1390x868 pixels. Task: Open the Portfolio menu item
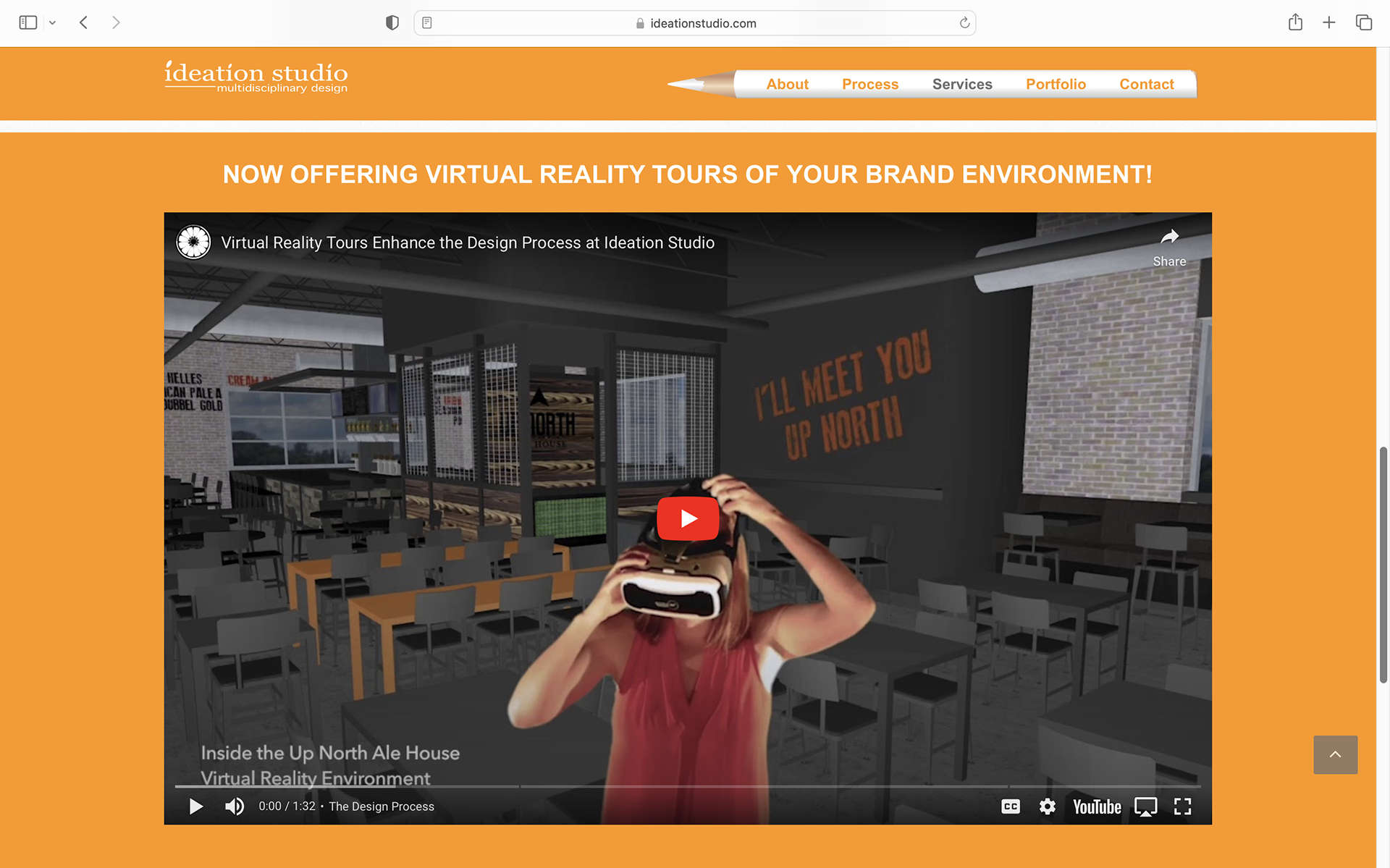tap(1056, 84)
